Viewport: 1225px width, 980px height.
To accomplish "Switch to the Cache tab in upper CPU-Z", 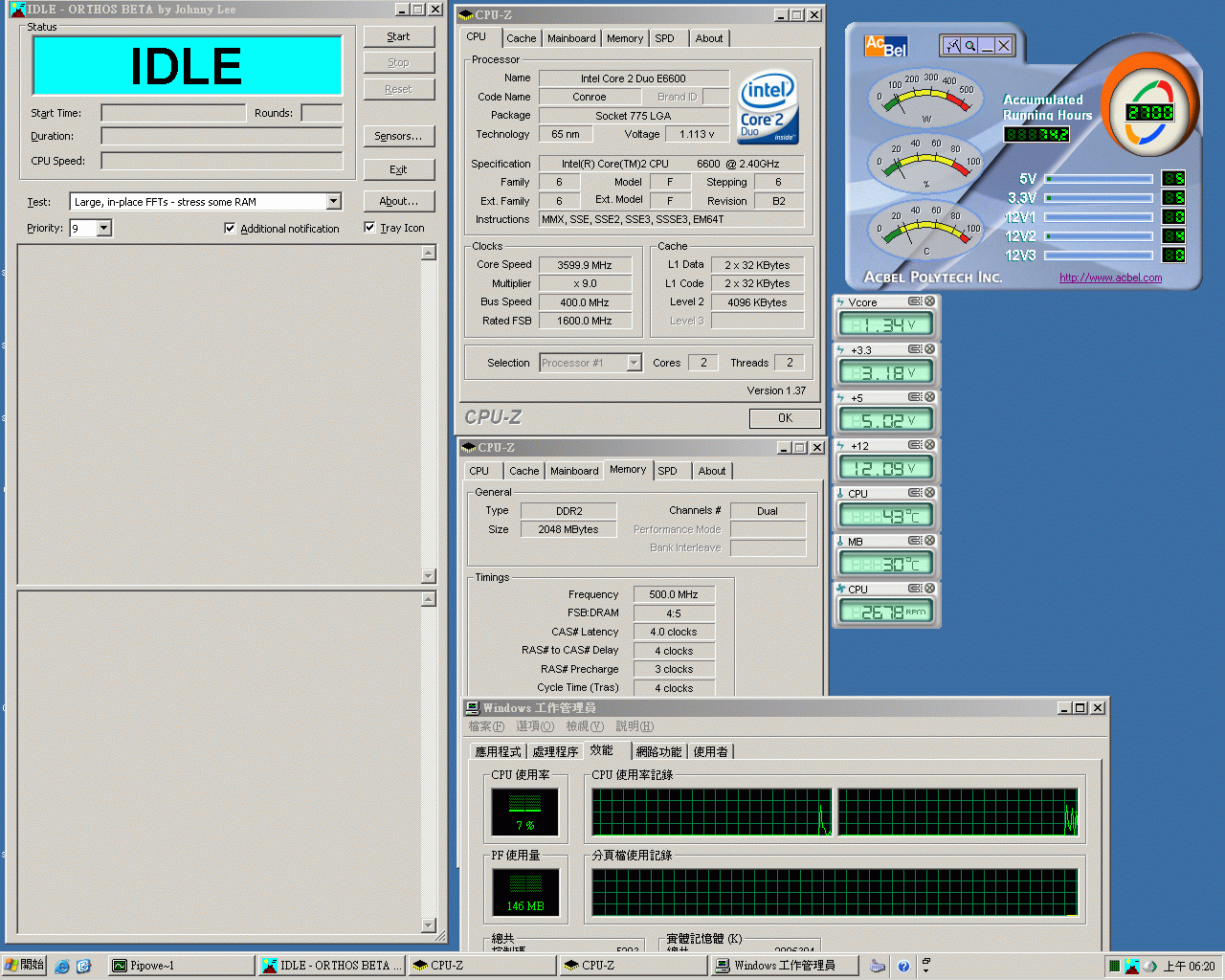I will point(521,38).
